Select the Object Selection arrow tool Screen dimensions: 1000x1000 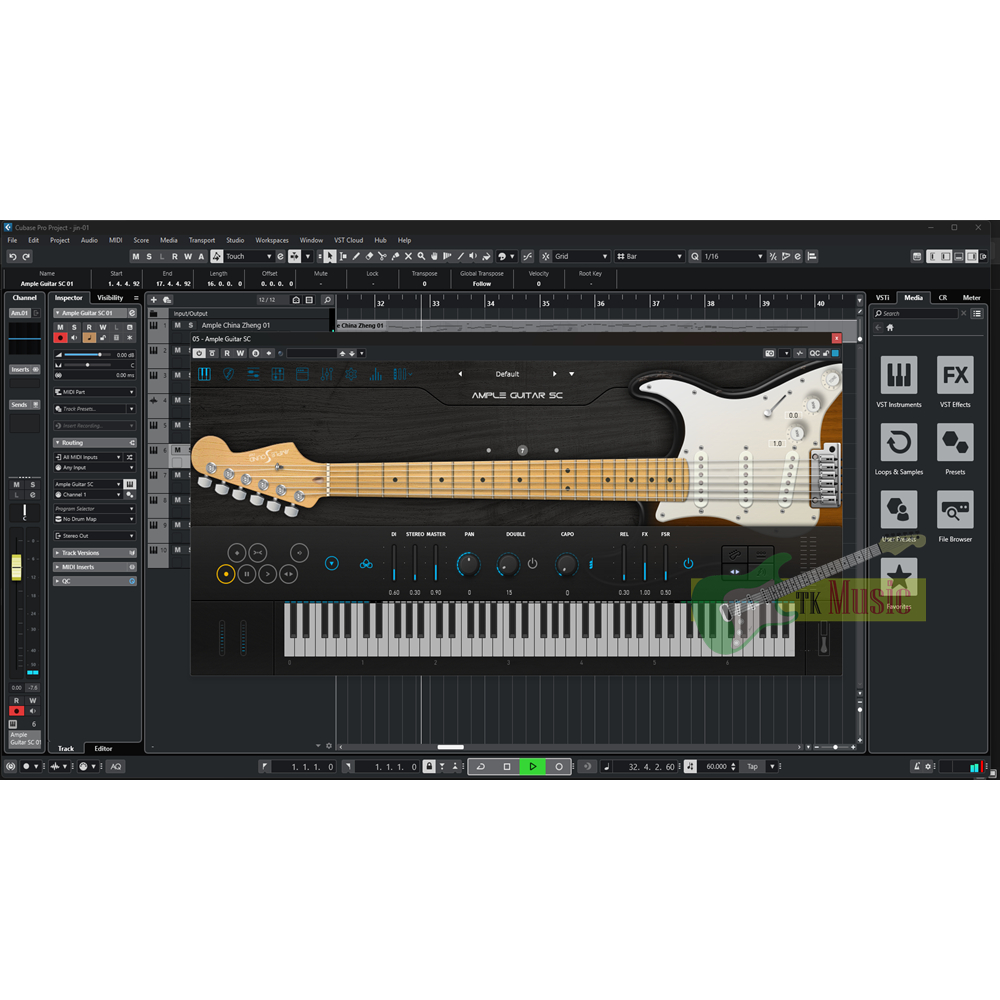click(330, 256)
